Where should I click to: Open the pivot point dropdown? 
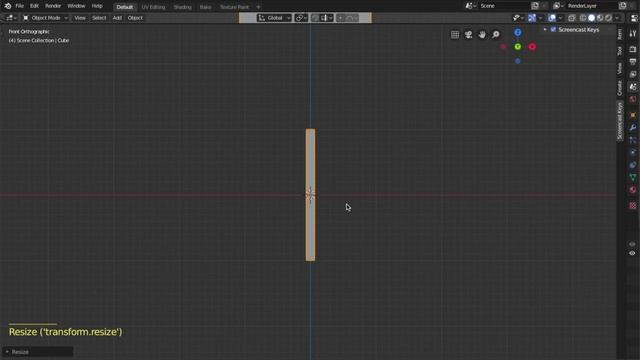[301, 18]
